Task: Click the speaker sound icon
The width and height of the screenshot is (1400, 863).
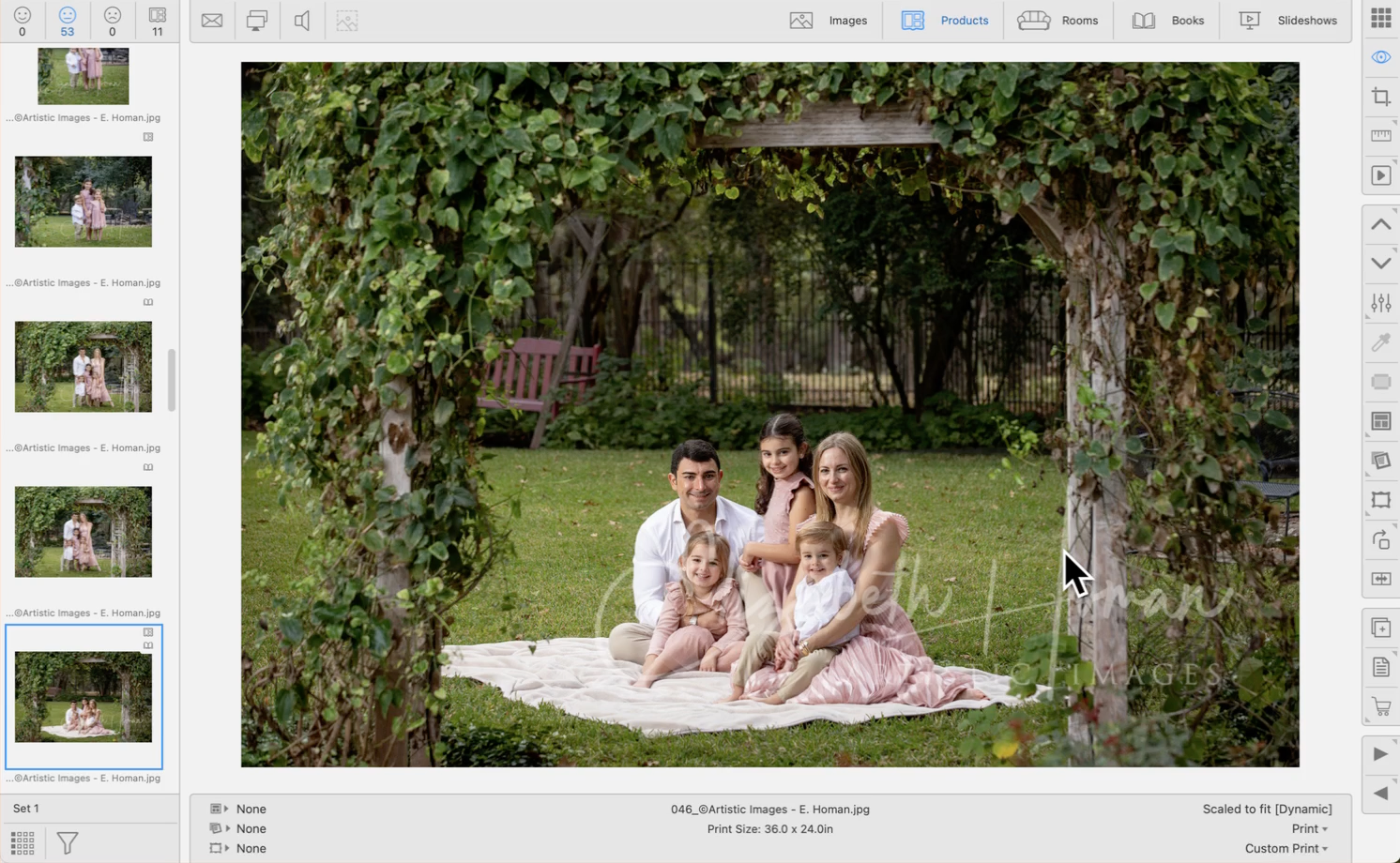Action: coord(301,21)
